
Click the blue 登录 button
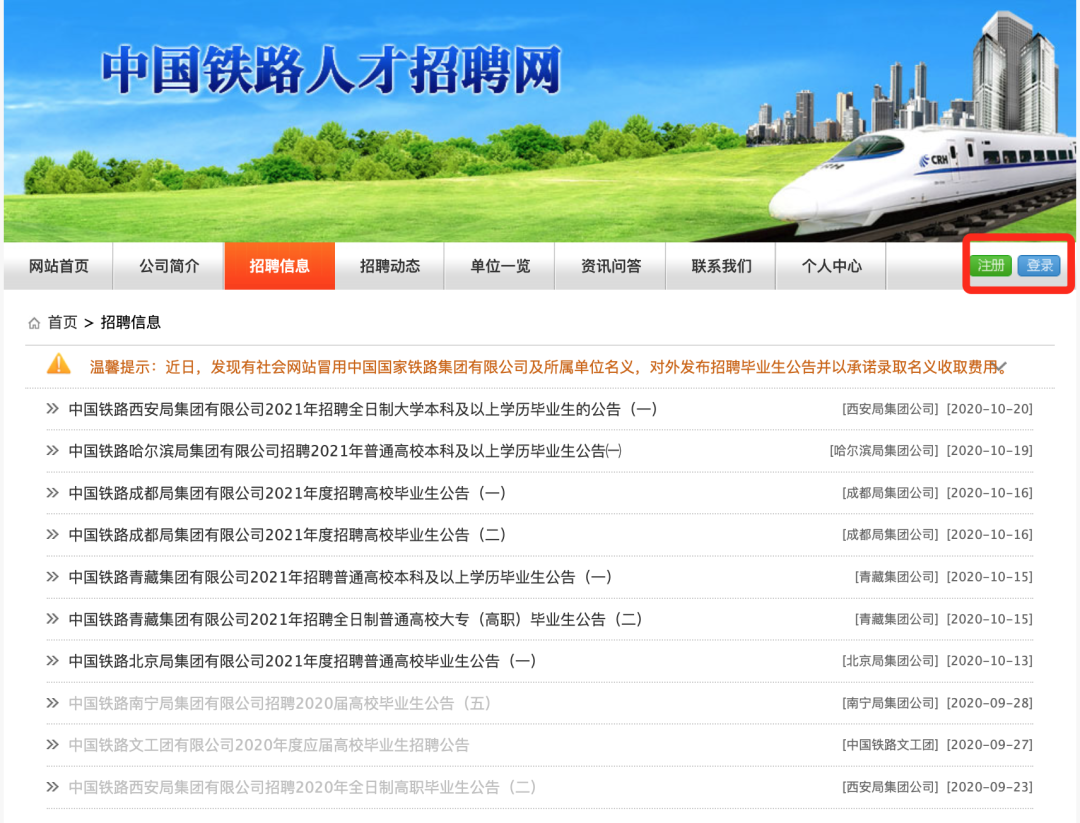[x=1039, y=265]
